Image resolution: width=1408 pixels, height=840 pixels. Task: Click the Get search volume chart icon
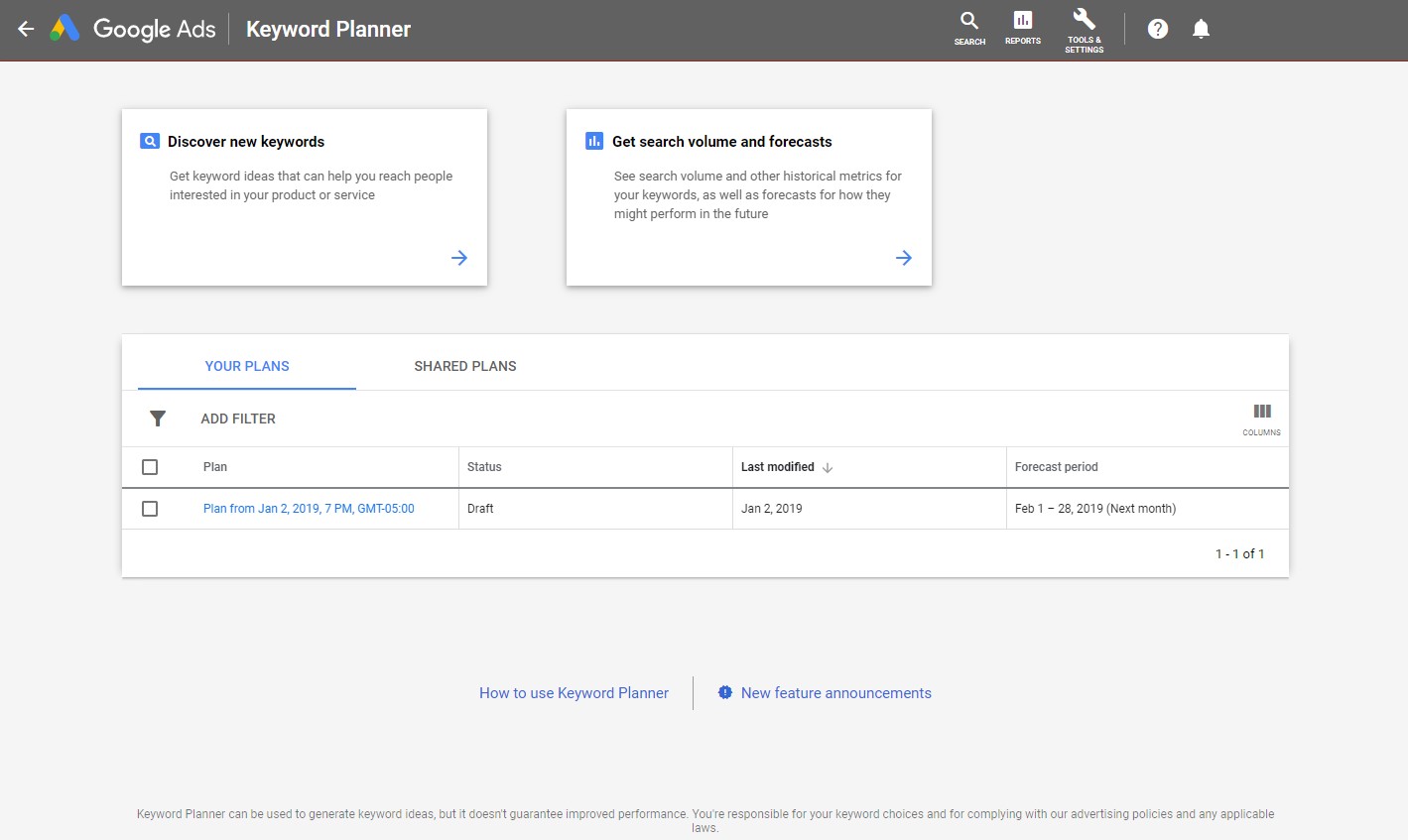tap(594, 141)
